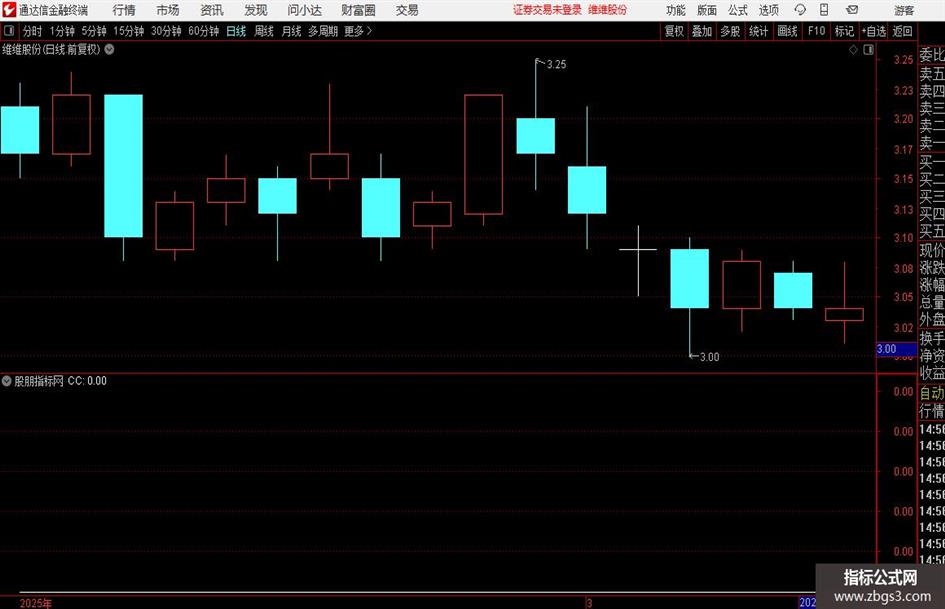This screenshot has width=945, height=609.
Task: Switch to 分时 period
Action: tap(33, 31)
